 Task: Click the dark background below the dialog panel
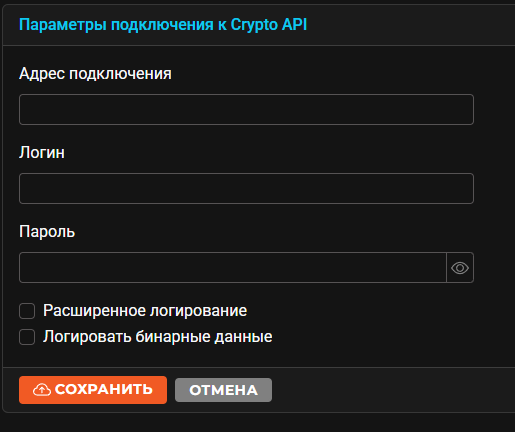(257, 423)
